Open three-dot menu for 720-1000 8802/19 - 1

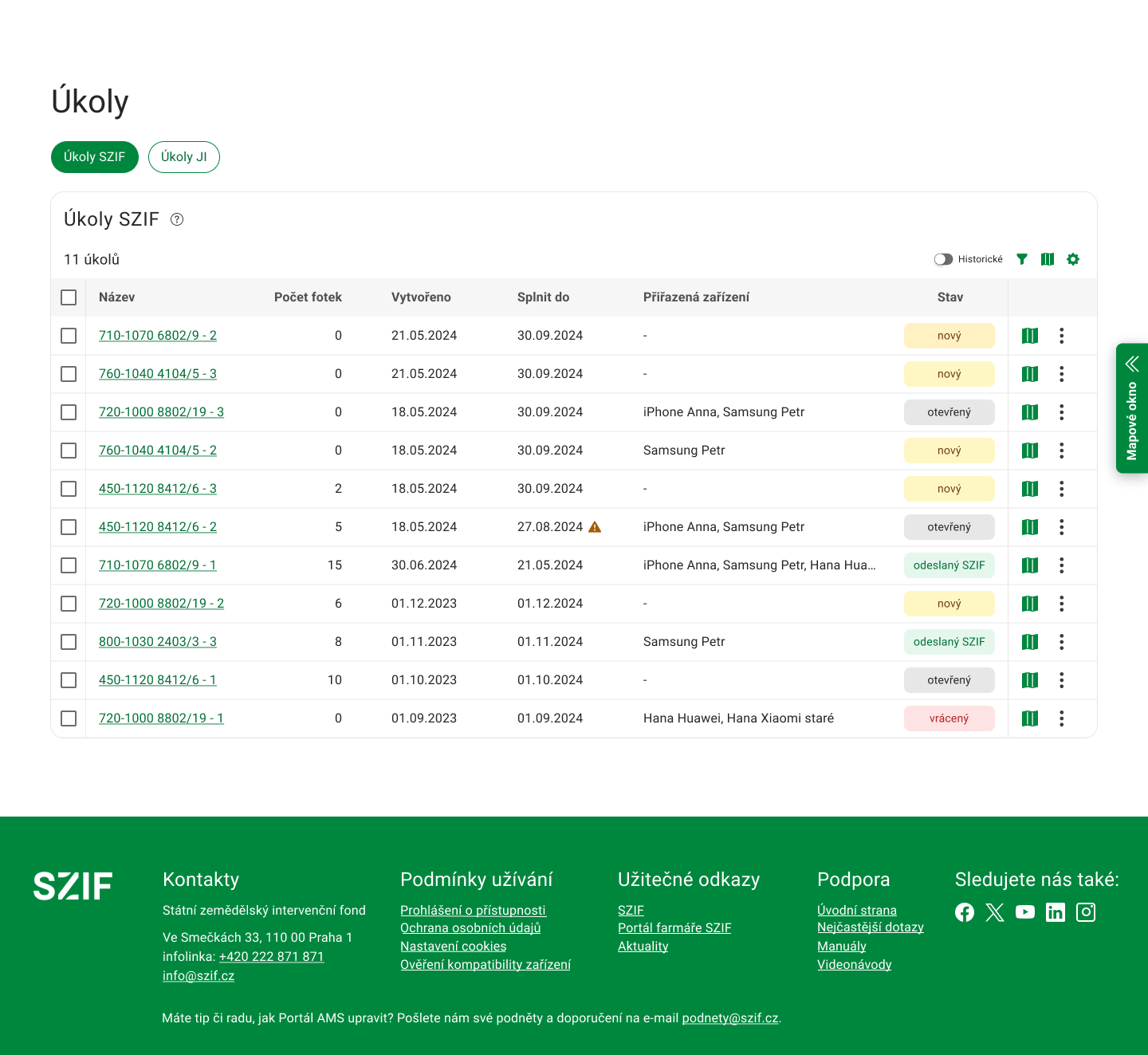click(1061, 718)
